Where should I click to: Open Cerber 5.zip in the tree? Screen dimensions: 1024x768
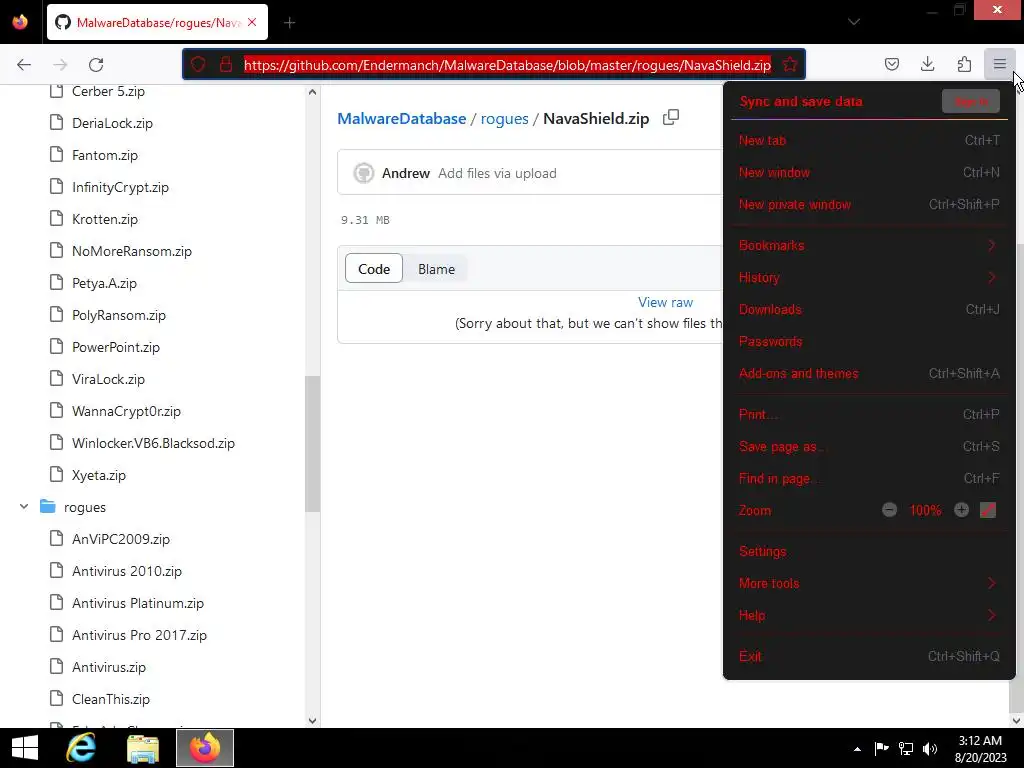coord(108,91)
